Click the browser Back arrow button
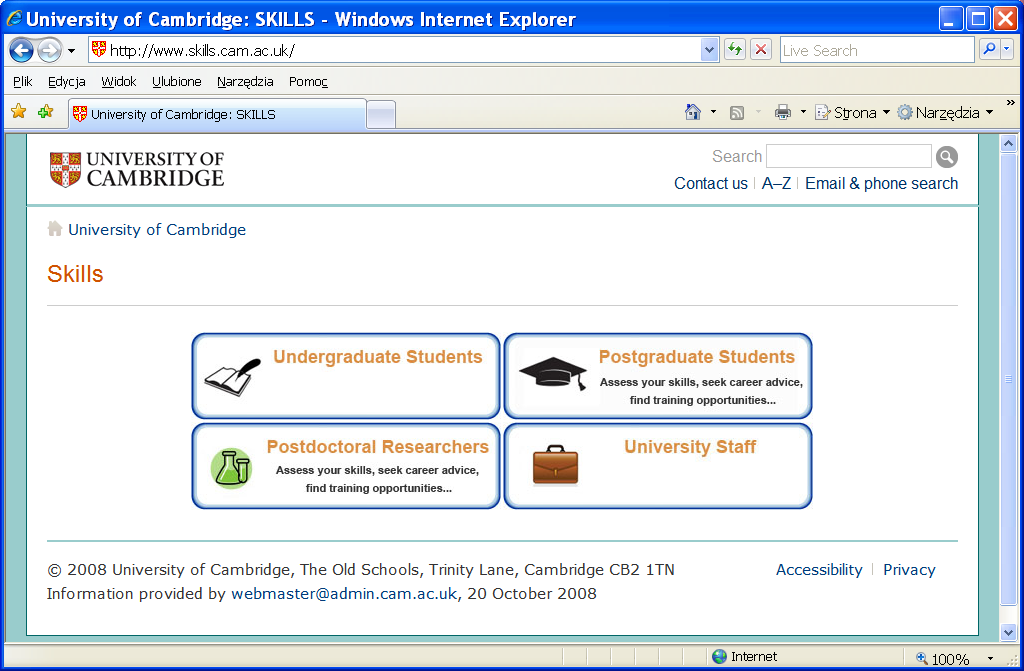The image size is (1024, 671). click(21, 50)
